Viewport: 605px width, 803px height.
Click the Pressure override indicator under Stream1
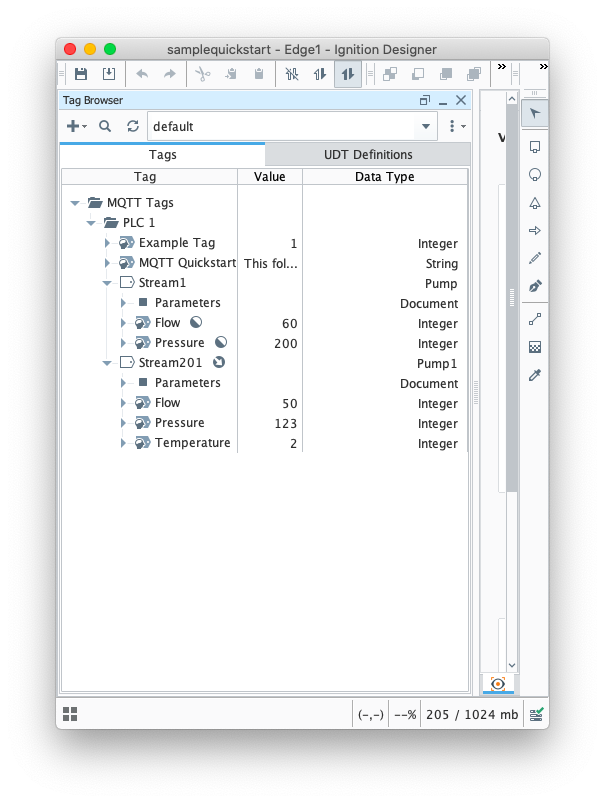221,342
